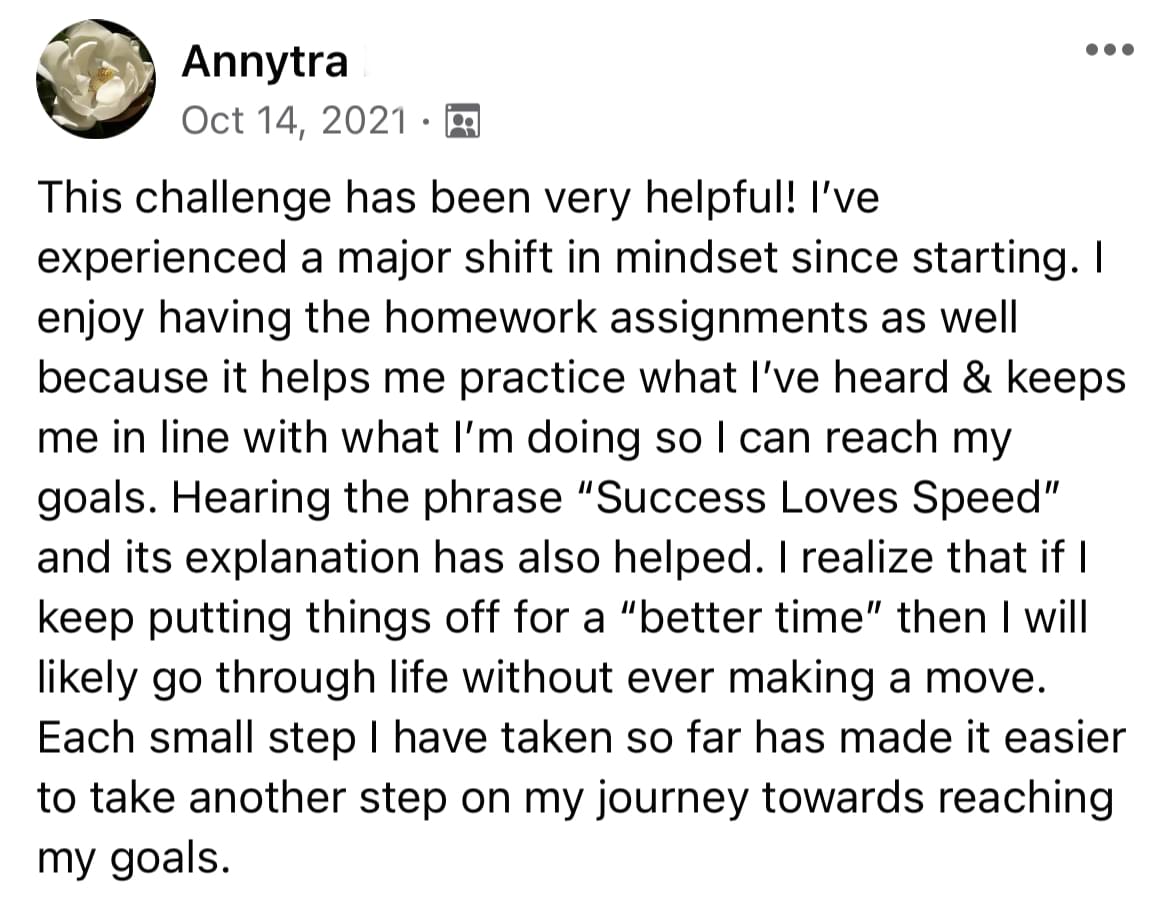
Task: Click the quoted words "better time"
Action: click(x=767, y=619)
